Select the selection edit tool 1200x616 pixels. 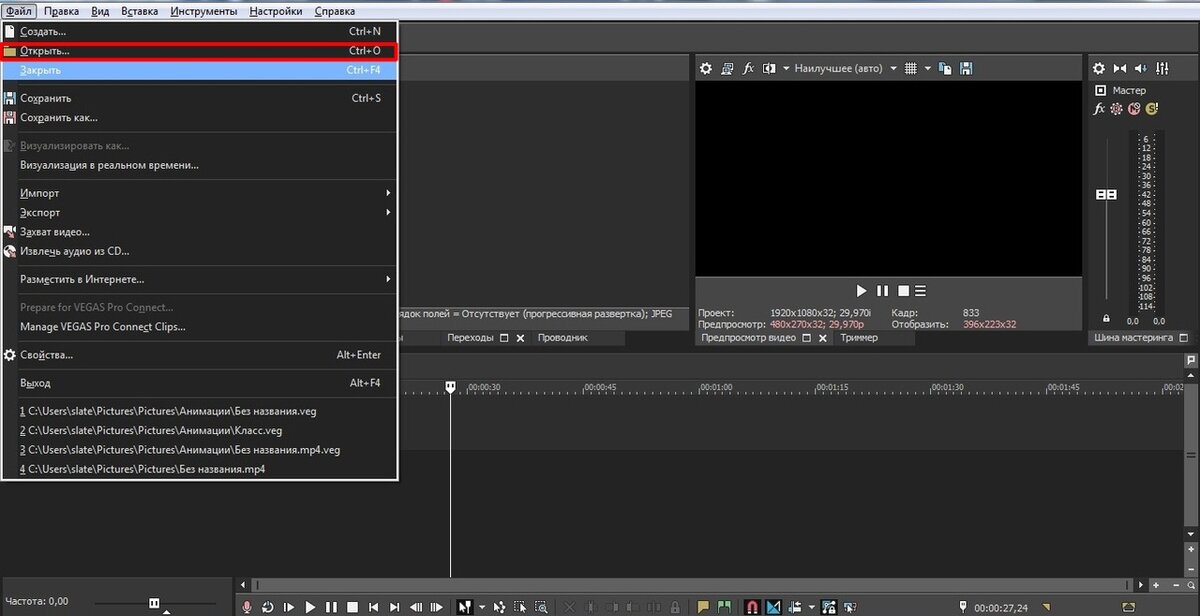520,607
